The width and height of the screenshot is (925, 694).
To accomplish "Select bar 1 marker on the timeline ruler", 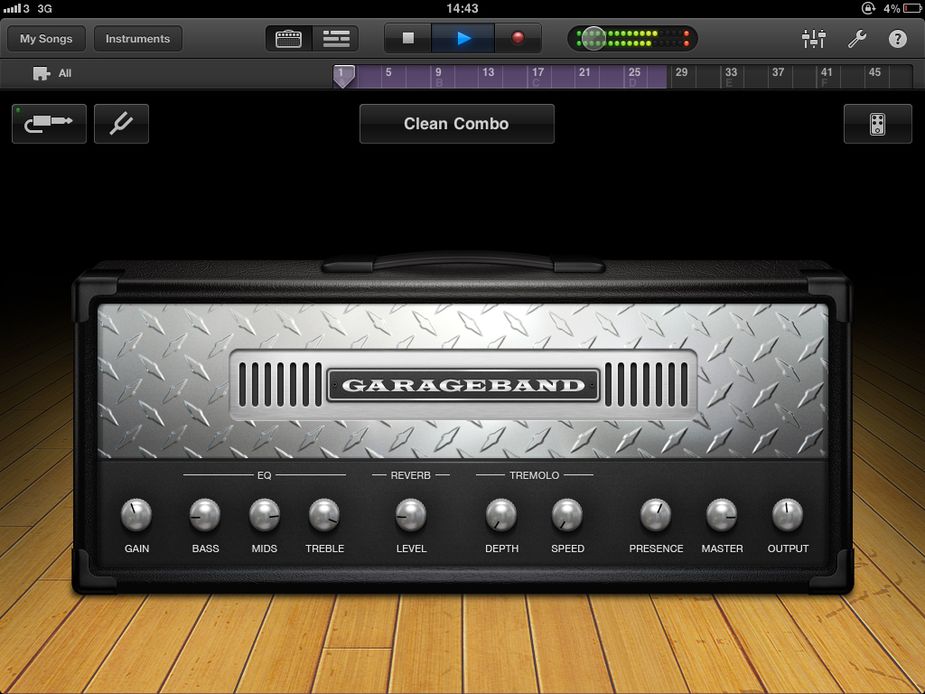I will (344, 73).
